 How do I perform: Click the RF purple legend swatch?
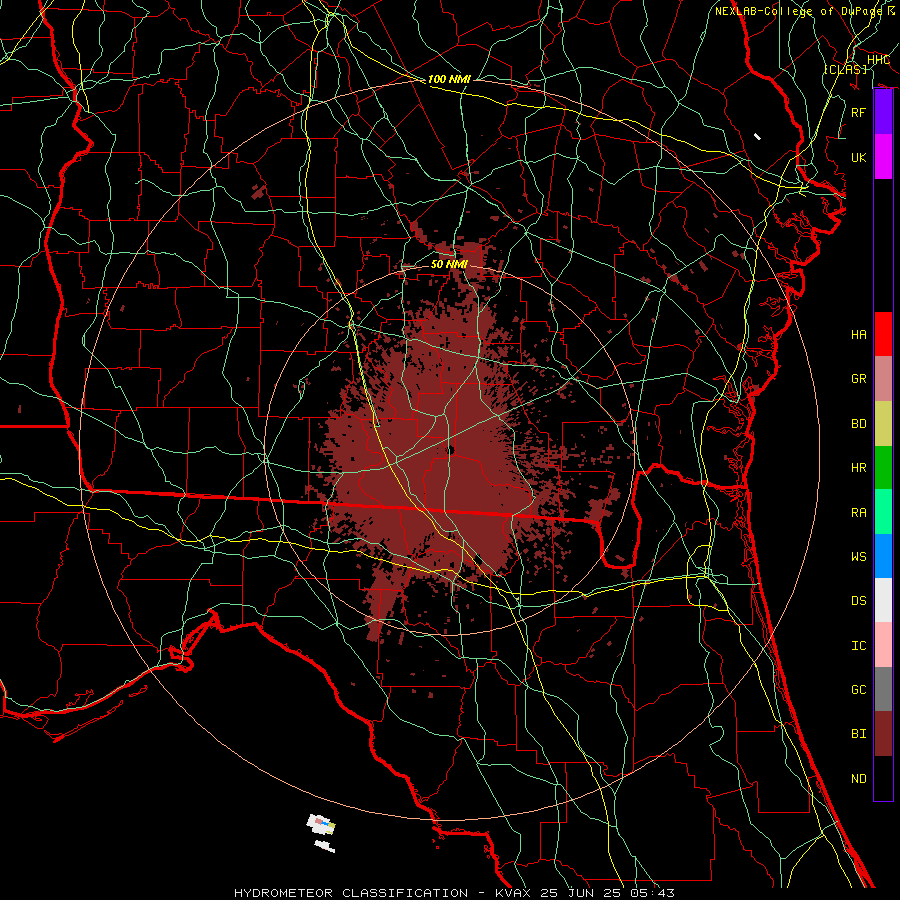point(883,112)
